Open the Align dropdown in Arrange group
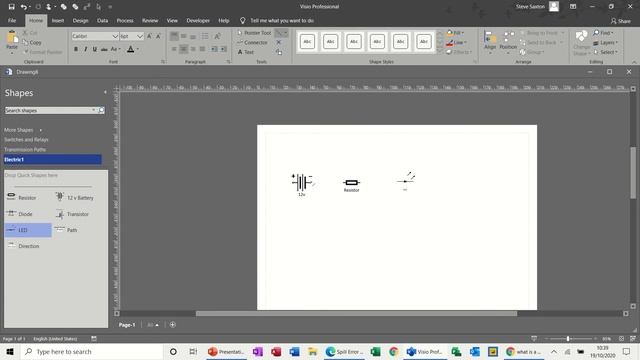The width and height of the screenshot is (640, 360). pyautogui.click(x=490, y=42)
